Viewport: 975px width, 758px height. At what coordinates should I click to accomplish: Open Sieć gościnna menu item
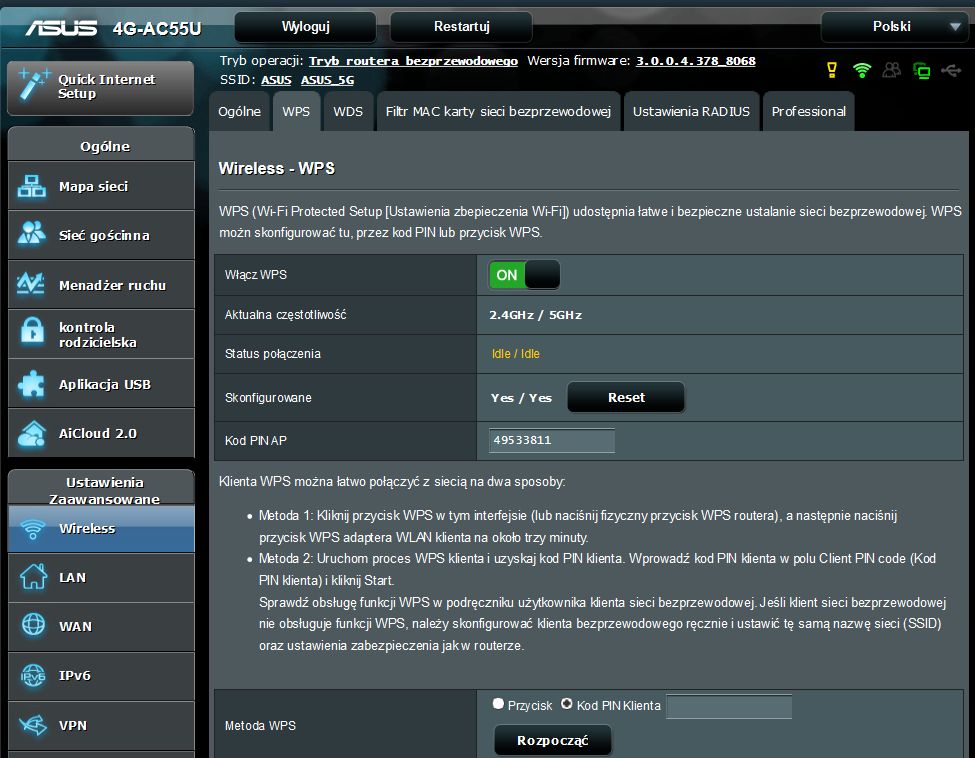click(x=101, y=235)
